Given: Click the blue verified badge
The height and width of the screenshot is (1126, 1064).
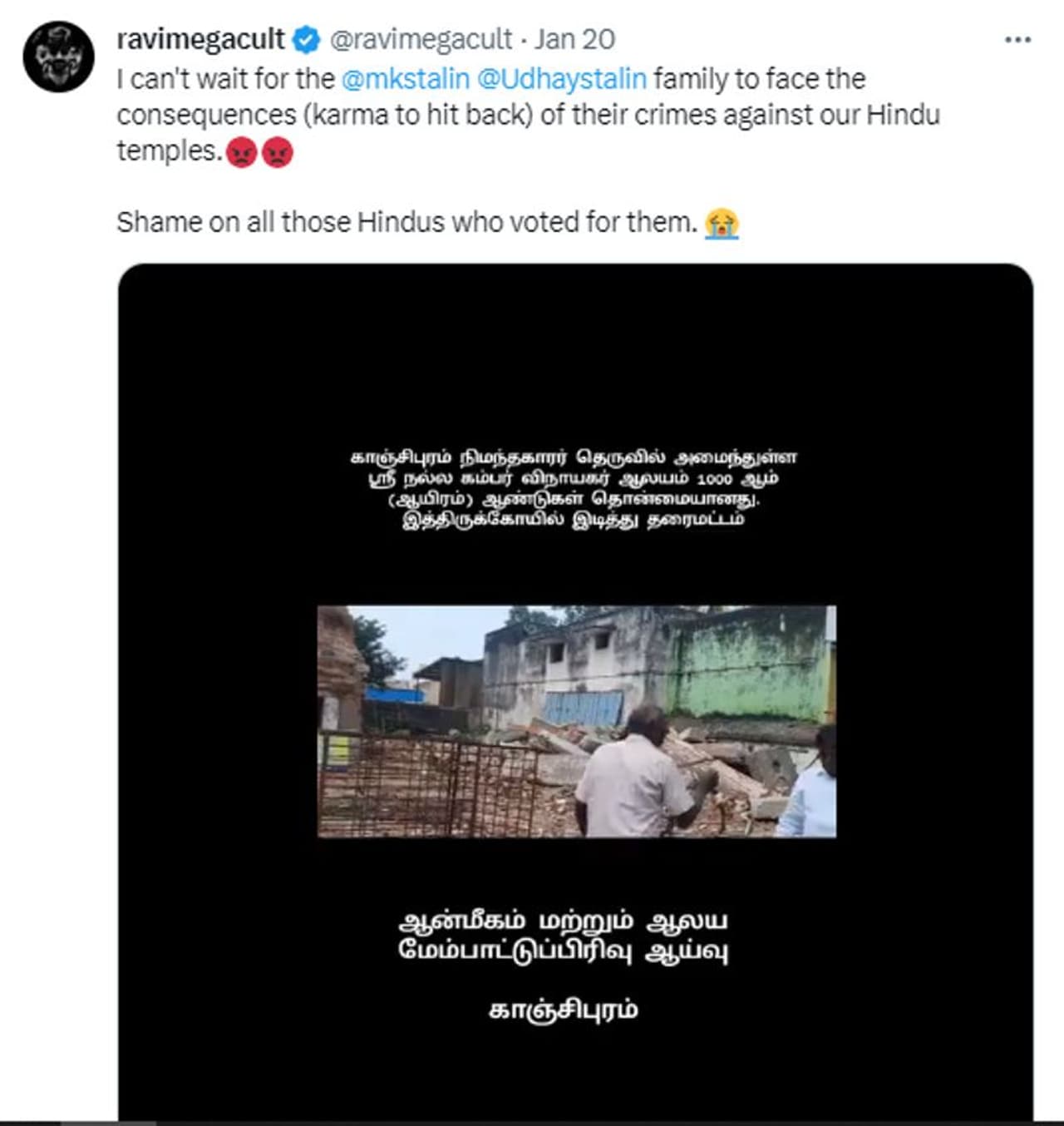Looking at the screenshot, I should (x=306, y=39).
